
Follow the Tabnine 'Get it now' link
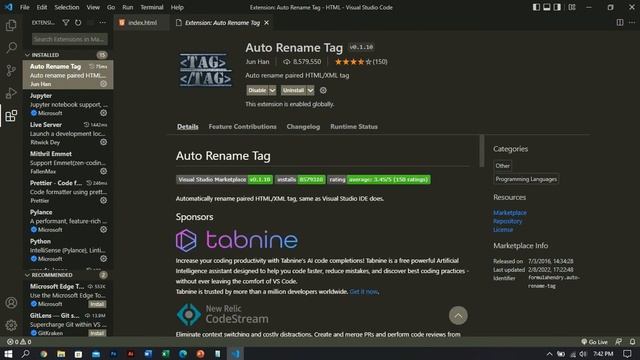[x=364, y=291]
